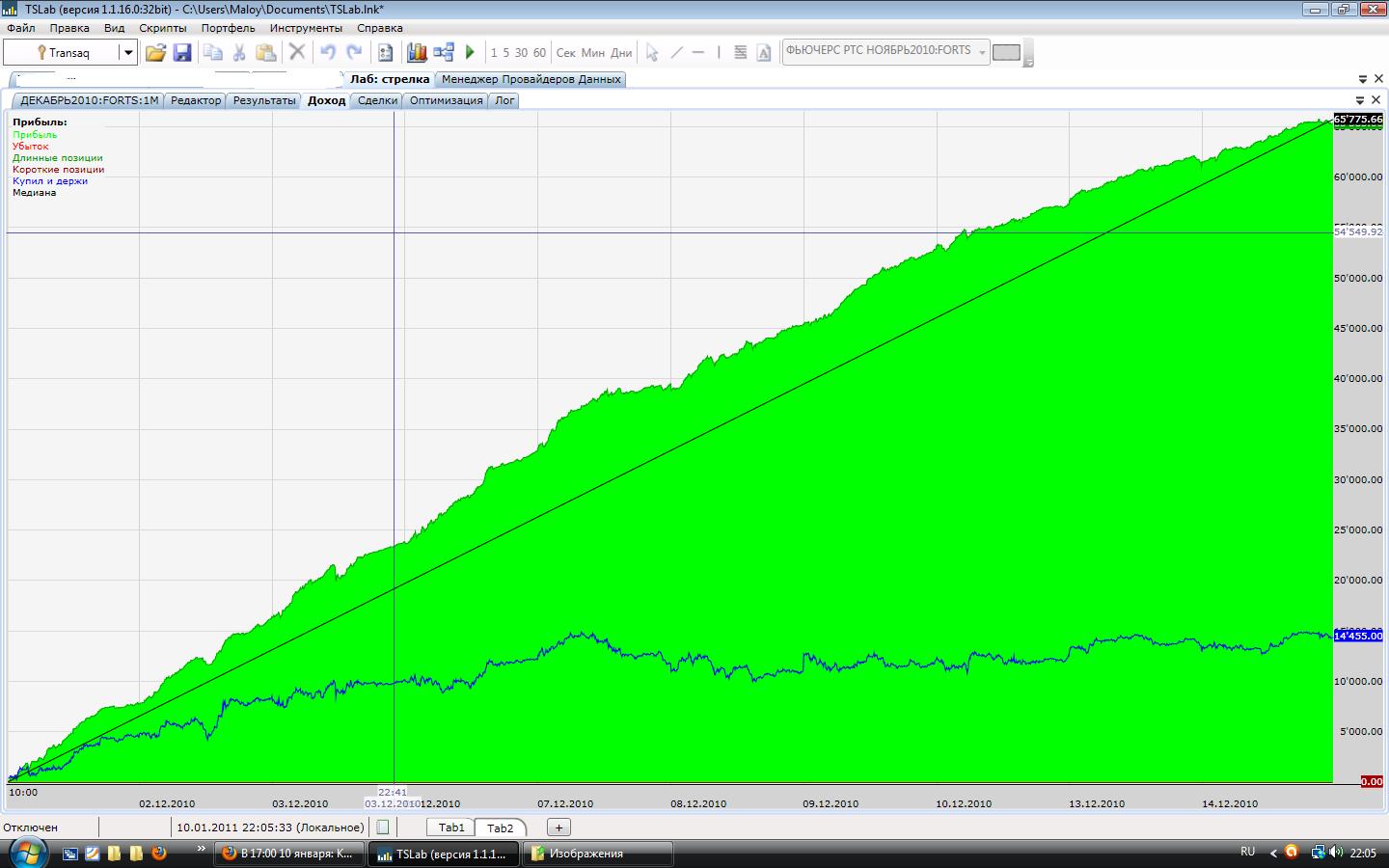Viewport: 1389px width, 868px height.
Task: Switch to the Сделки tab
Action: (x=377, y=100)
